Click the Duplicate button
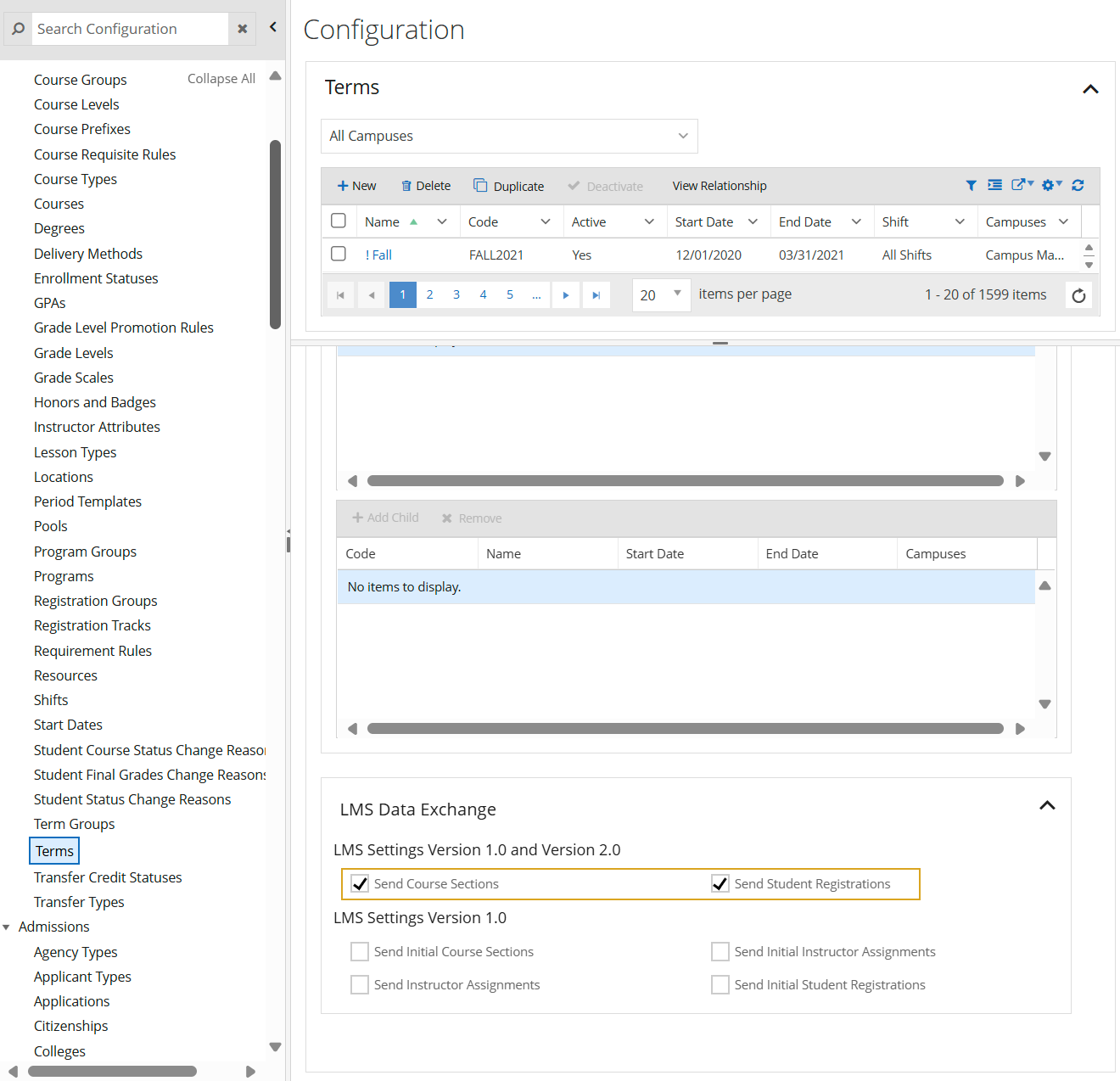This screenshot has height=1081, width=1120. pyautogui.click(x=509, y=186)
